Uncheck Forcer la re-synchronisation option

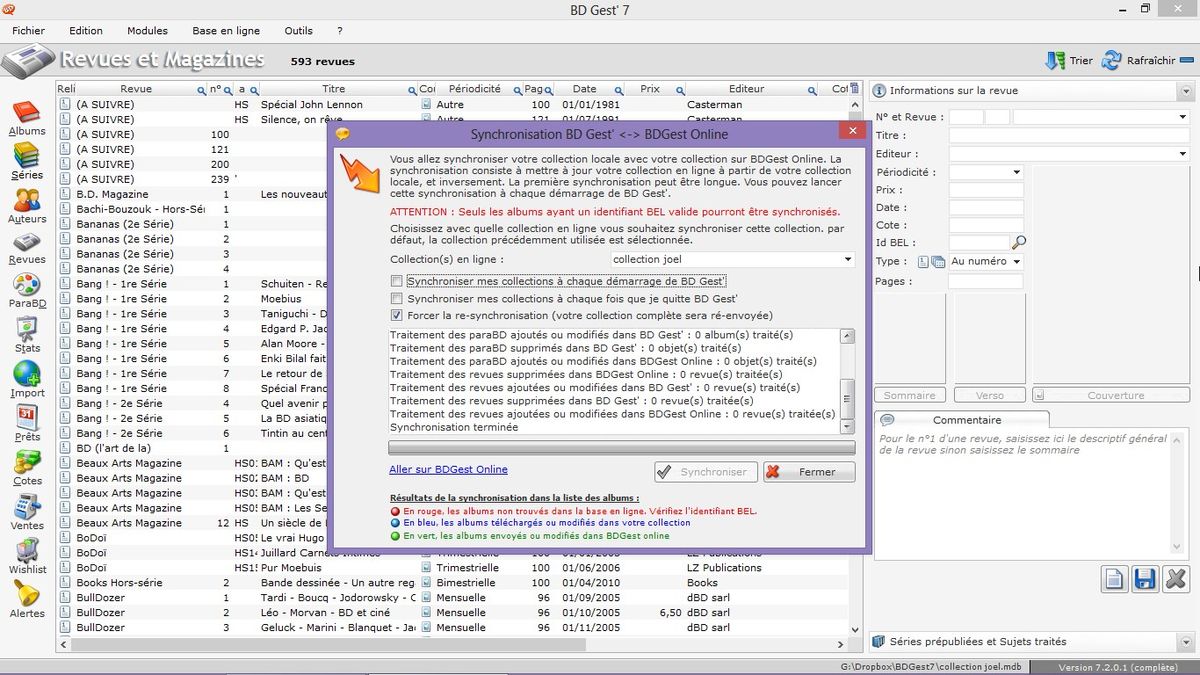pos(397,316)
